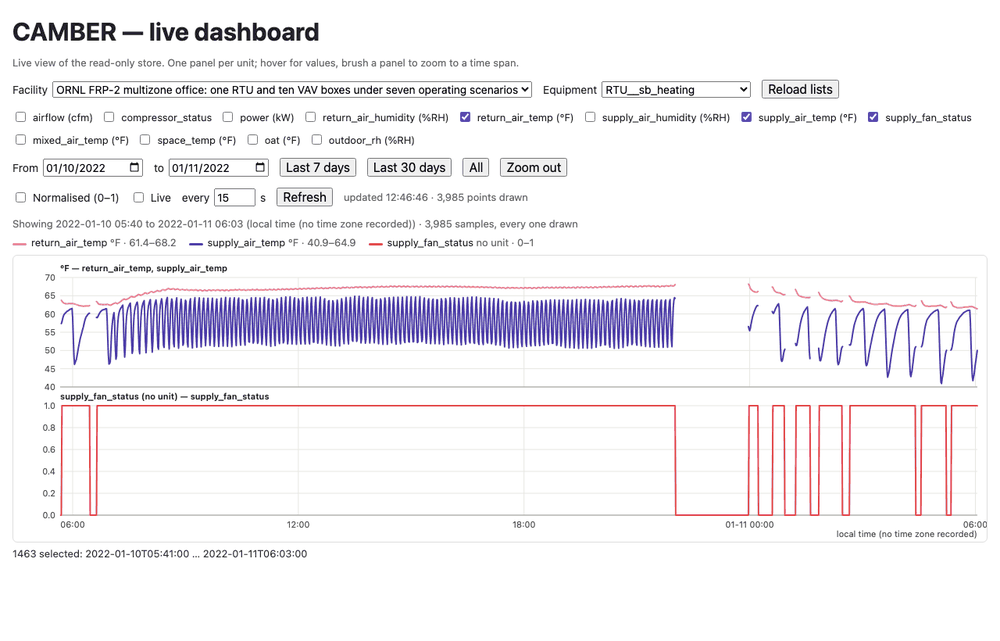Click the supply_fan_status legend label
The height and width of the screenshot is (641, 1000).
point(430,243)
